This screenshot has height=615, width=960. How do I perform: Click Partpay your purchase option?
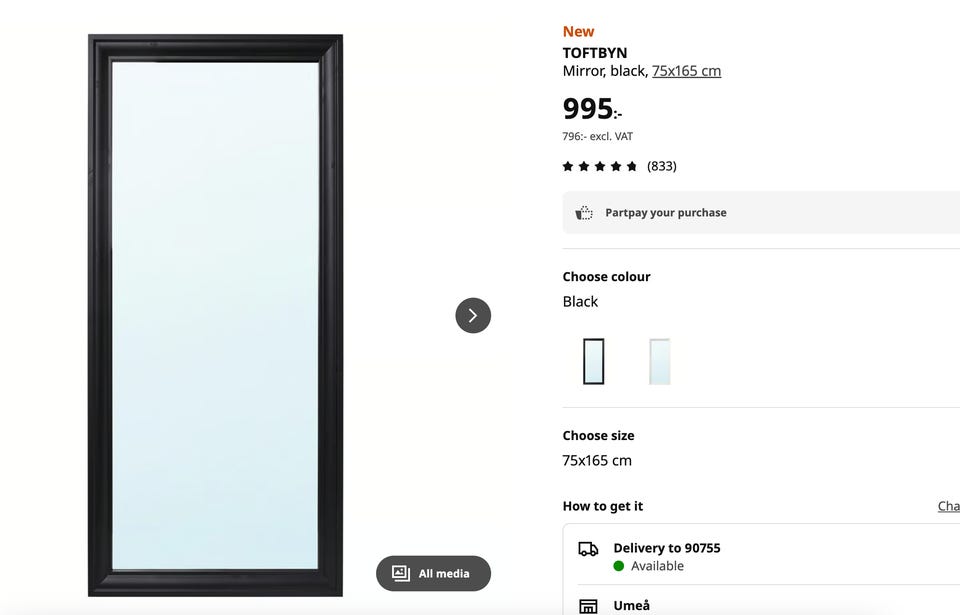666,213
